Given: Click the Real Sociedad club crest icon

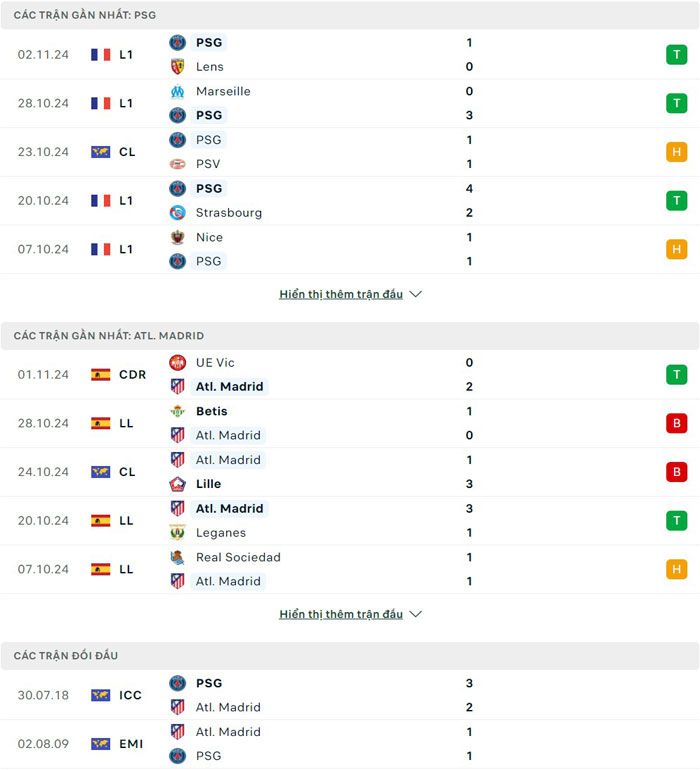Looking at the screenshot, I should [178, 557].
